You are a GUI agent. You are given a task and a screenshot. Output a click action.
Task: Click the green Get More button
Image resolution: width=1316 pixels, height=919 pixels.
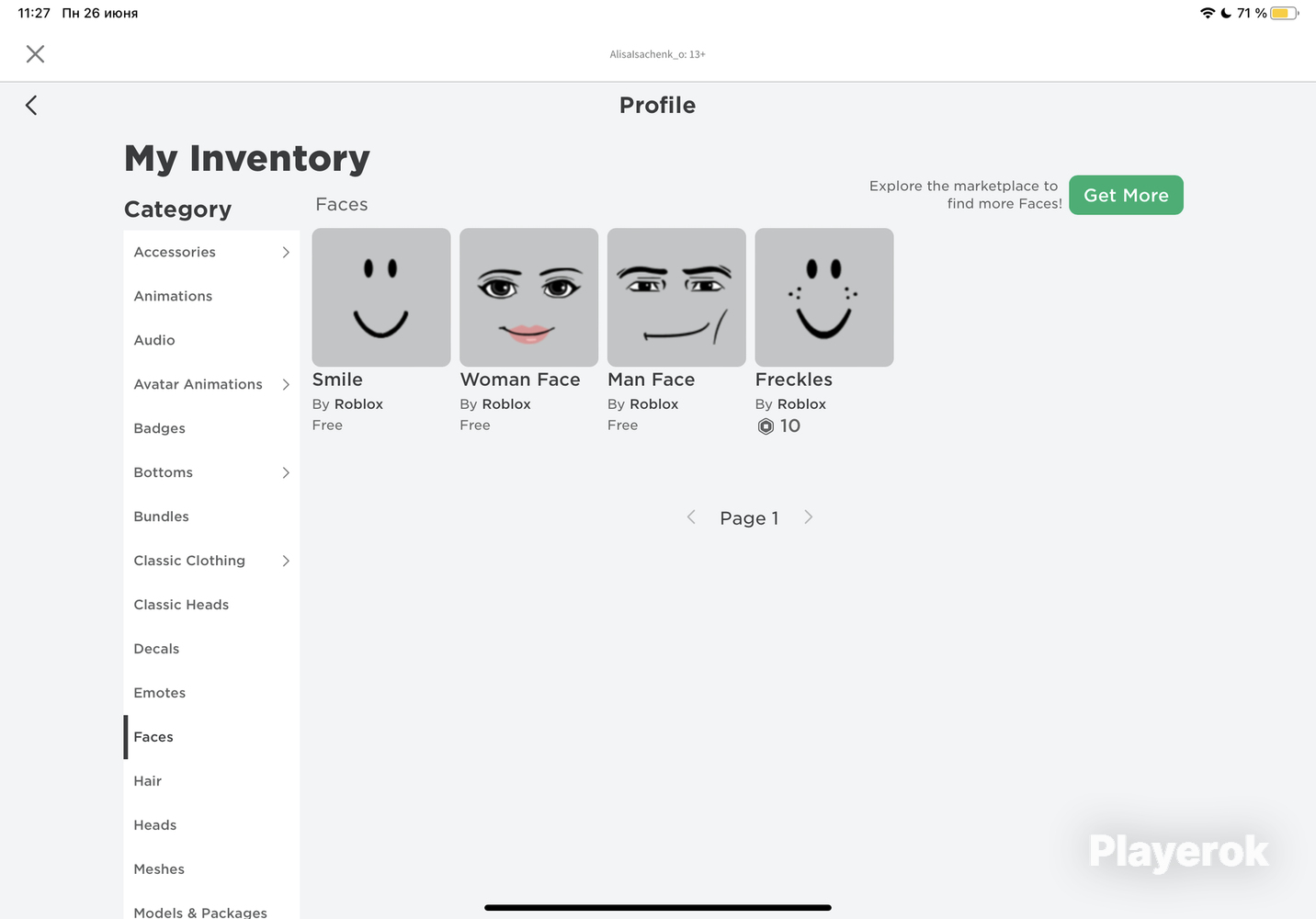pos(1126,195)
